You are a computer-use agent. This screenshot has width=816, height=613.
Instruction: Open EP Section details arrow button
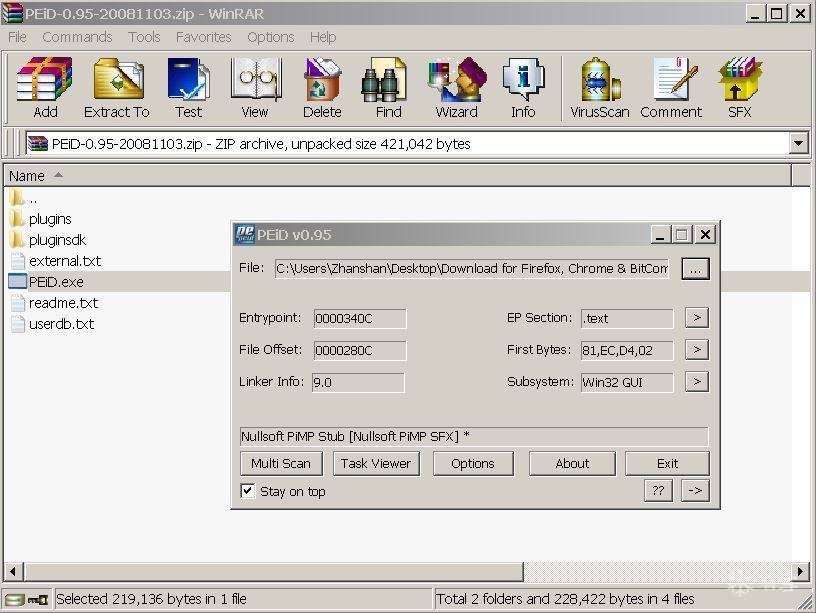click(697, 317)
